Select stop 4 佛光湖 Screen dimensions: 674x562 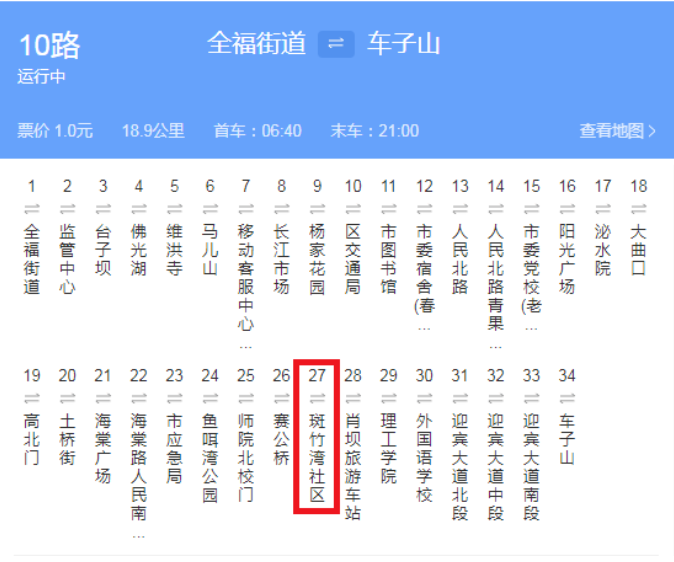(x=139, y=250)
